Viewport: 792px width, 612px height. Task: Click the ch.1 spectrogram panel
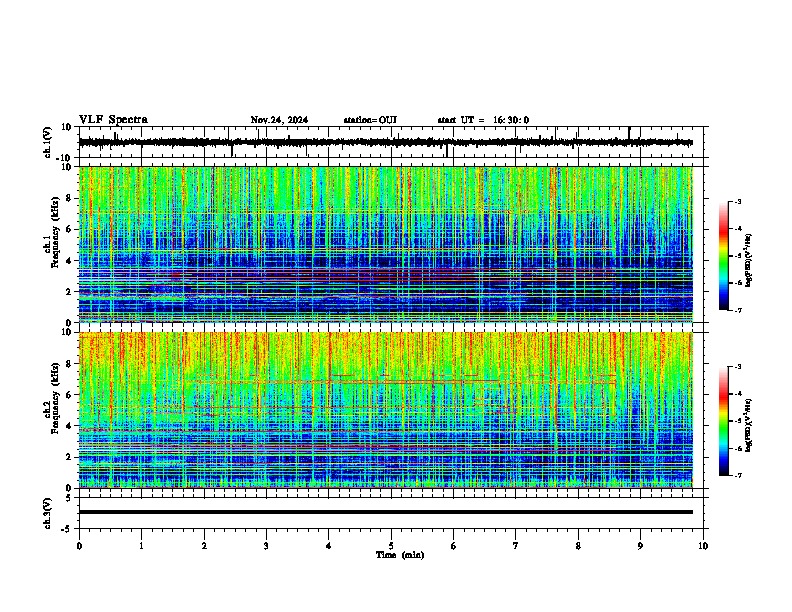(386, 244)
